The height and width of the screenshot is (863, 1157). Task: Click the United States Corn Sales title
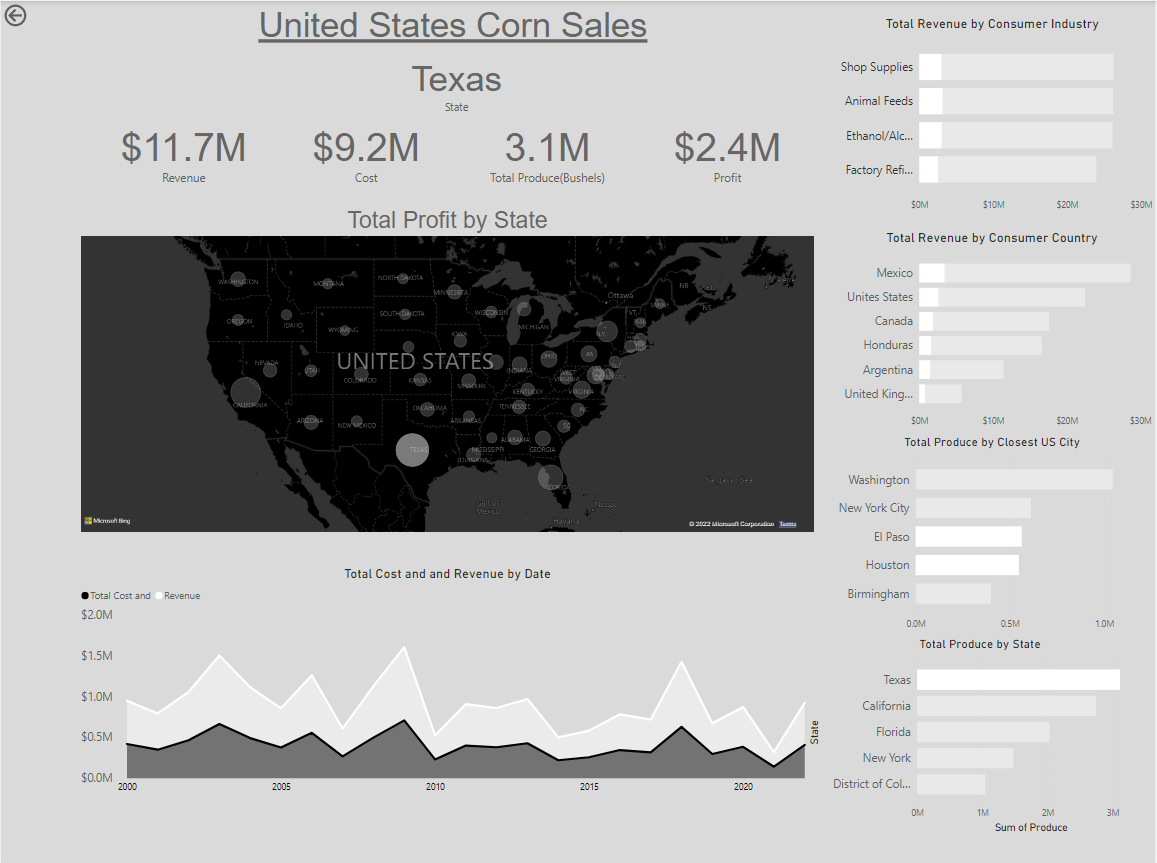click(453, 26)
